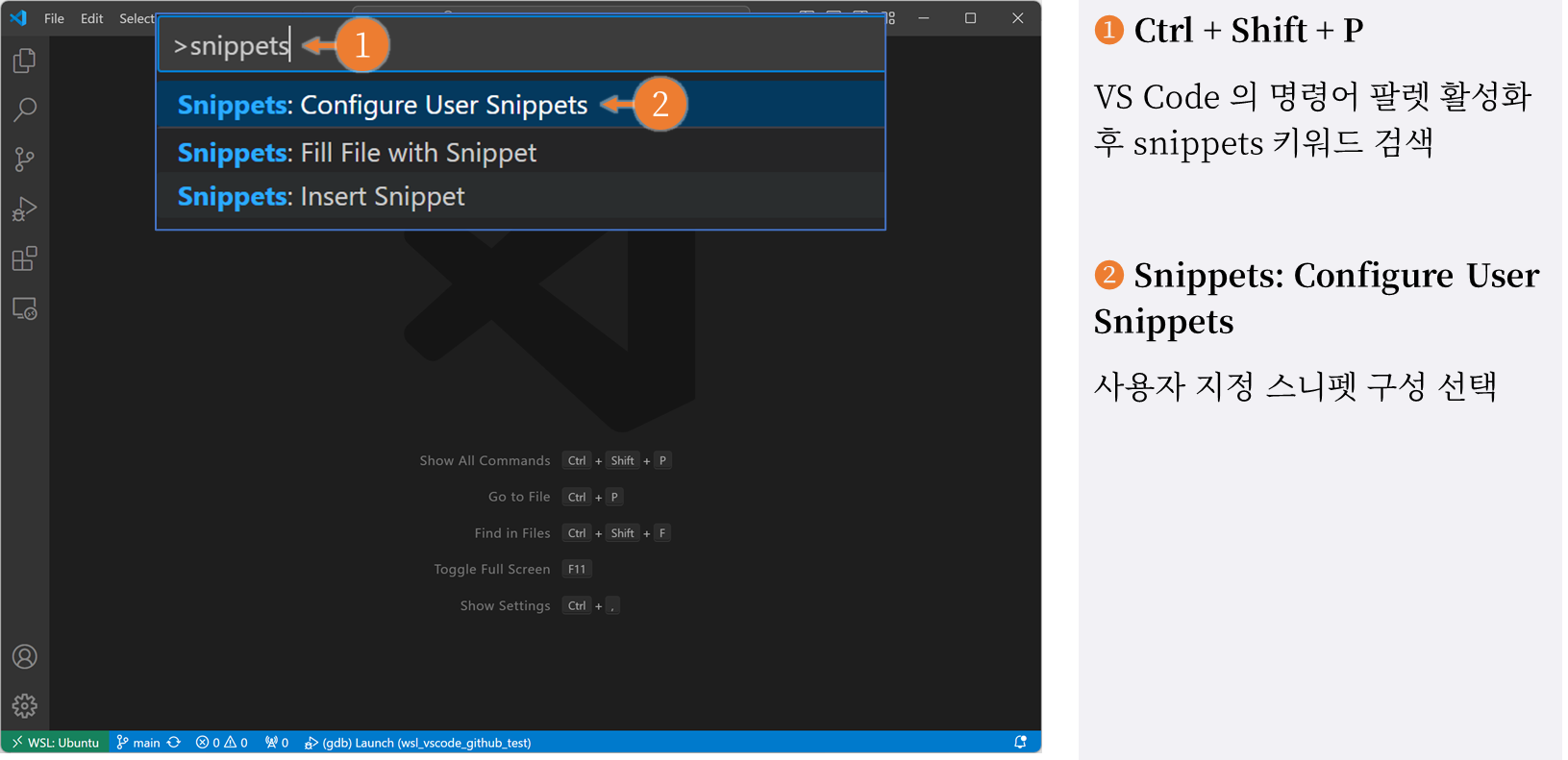Click the main branch indicator in status bar
1568x760 pixels.
point(138,743)
